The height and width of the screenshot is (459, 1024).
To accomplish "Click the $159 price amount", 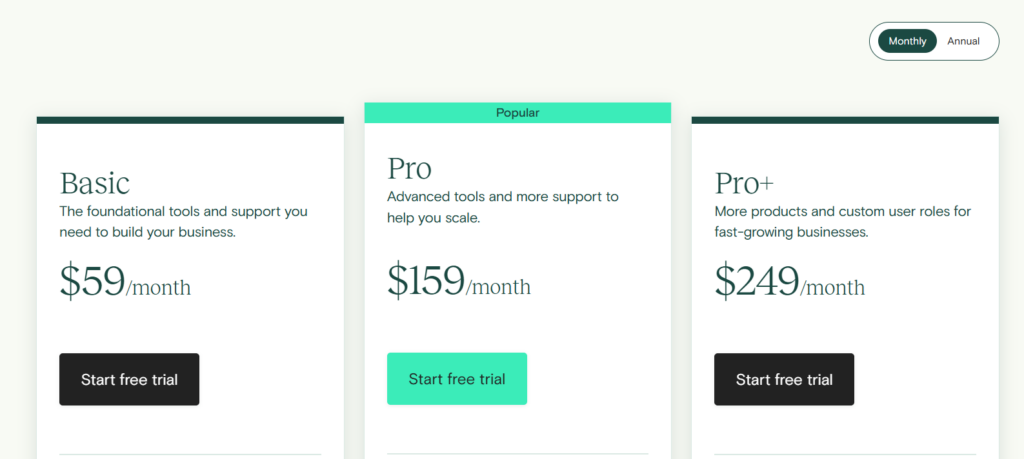I will pyautogui.click(x=426, y=281).
